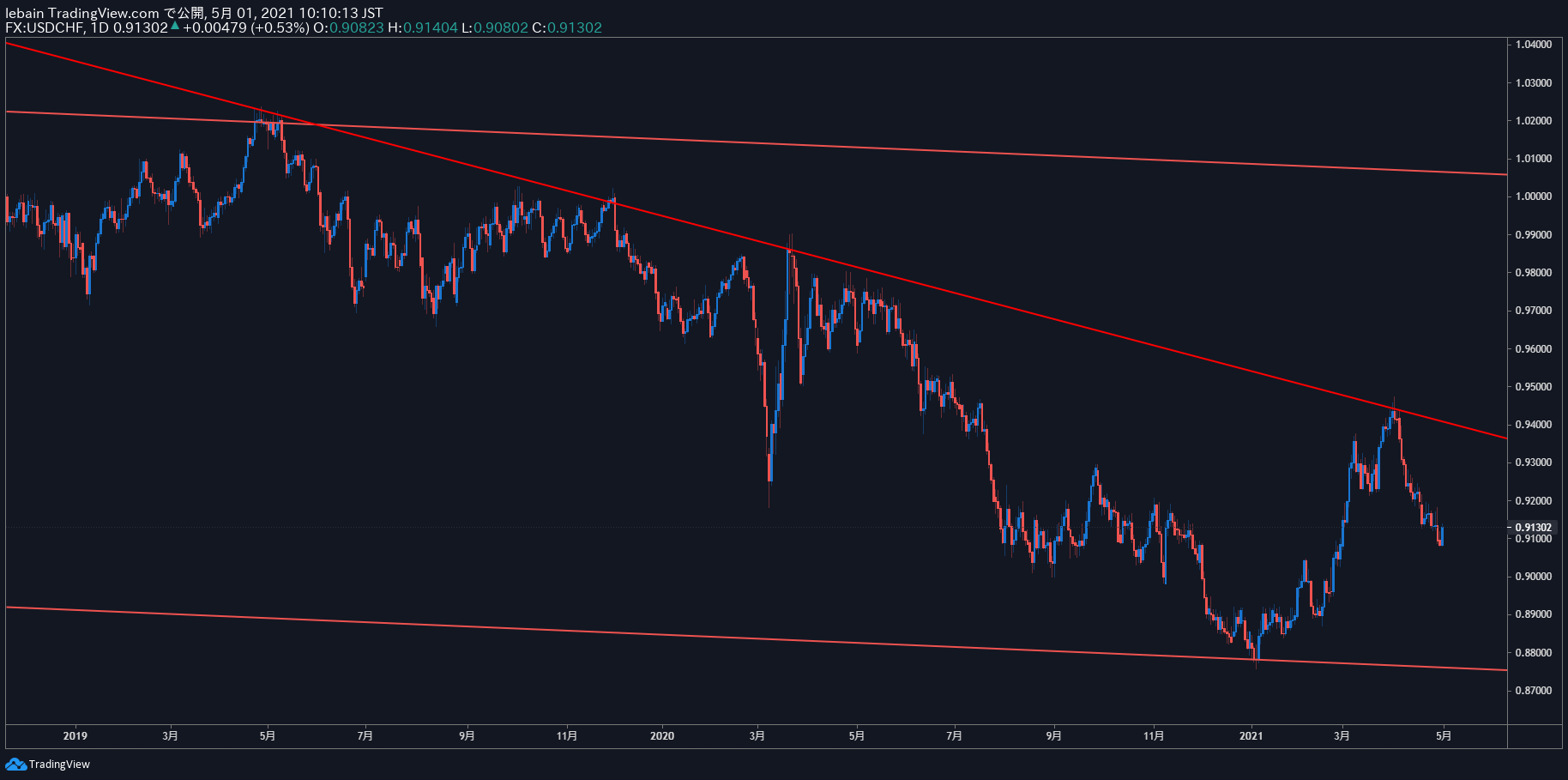
Task: Click the current price label 0.91302 on axis
Action: pyautogui.click(x=1534, y=527)
